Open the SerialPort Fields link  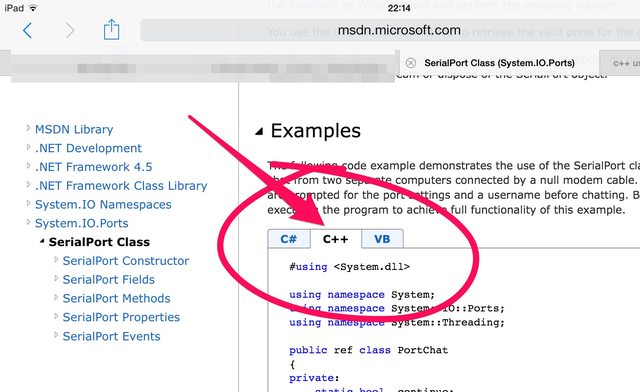(109, 280)
